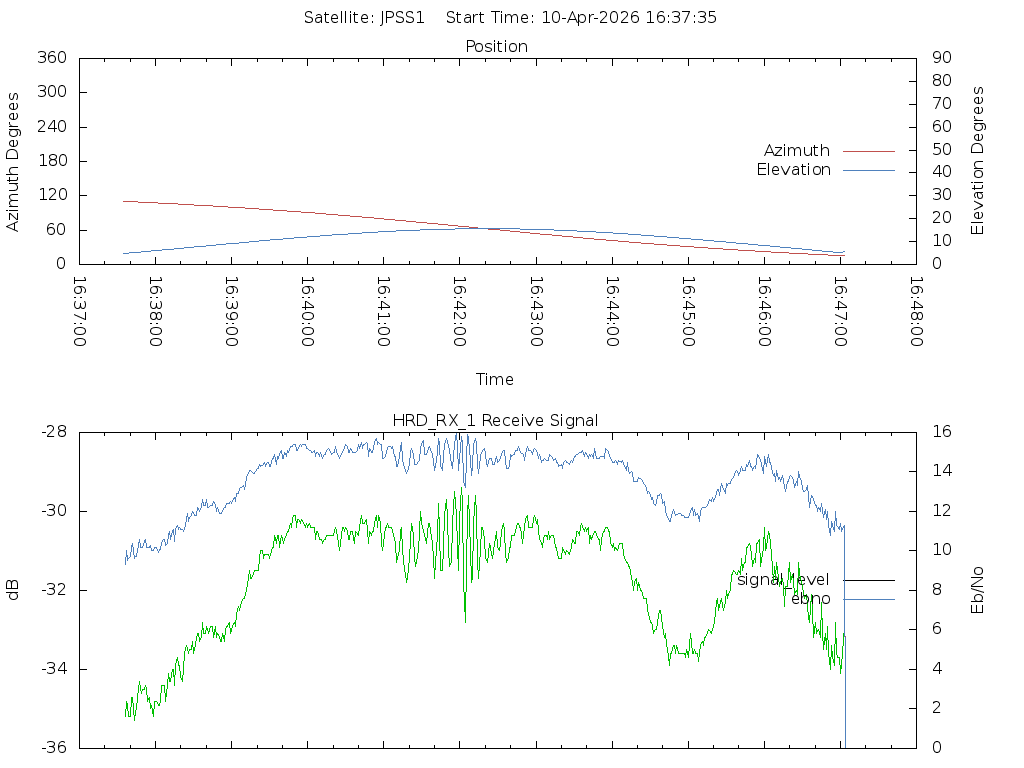Click the blue Elevation legend line sample

pos(868,170)
